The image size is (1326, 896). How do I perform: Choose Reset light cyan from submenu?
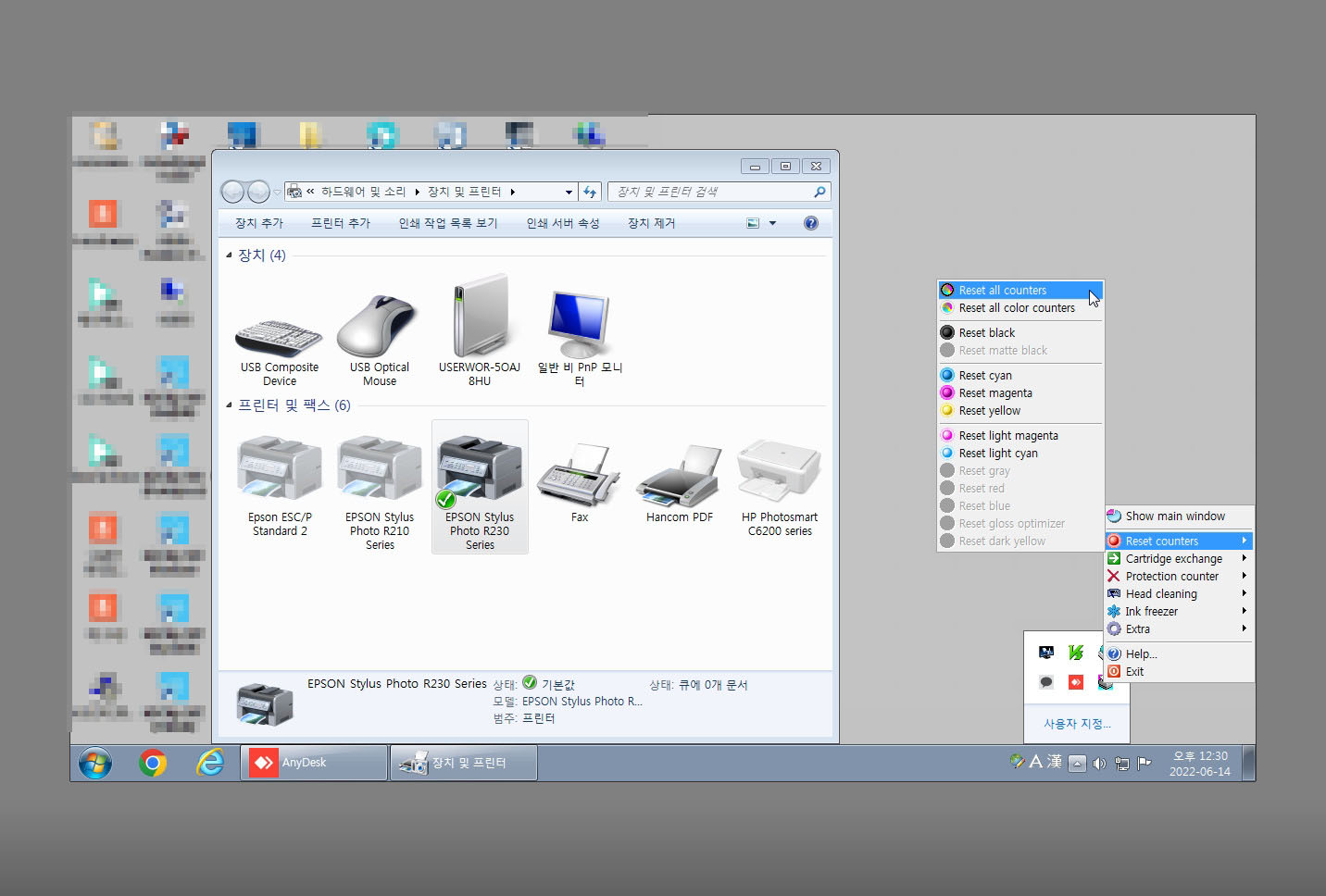click(x=1020, y=453)
